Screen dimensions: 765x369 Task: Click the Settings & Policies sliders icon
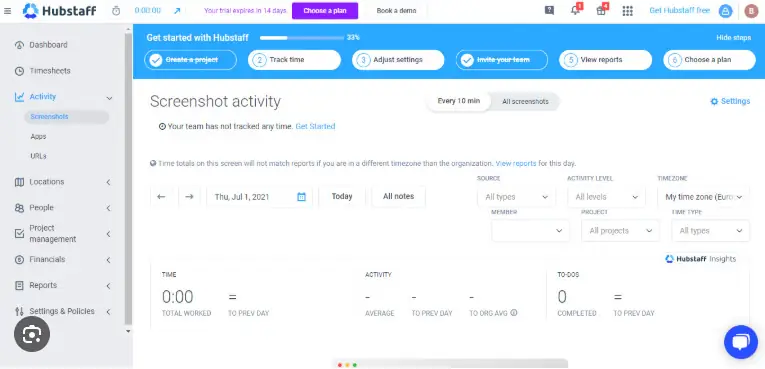click(20, 311)
